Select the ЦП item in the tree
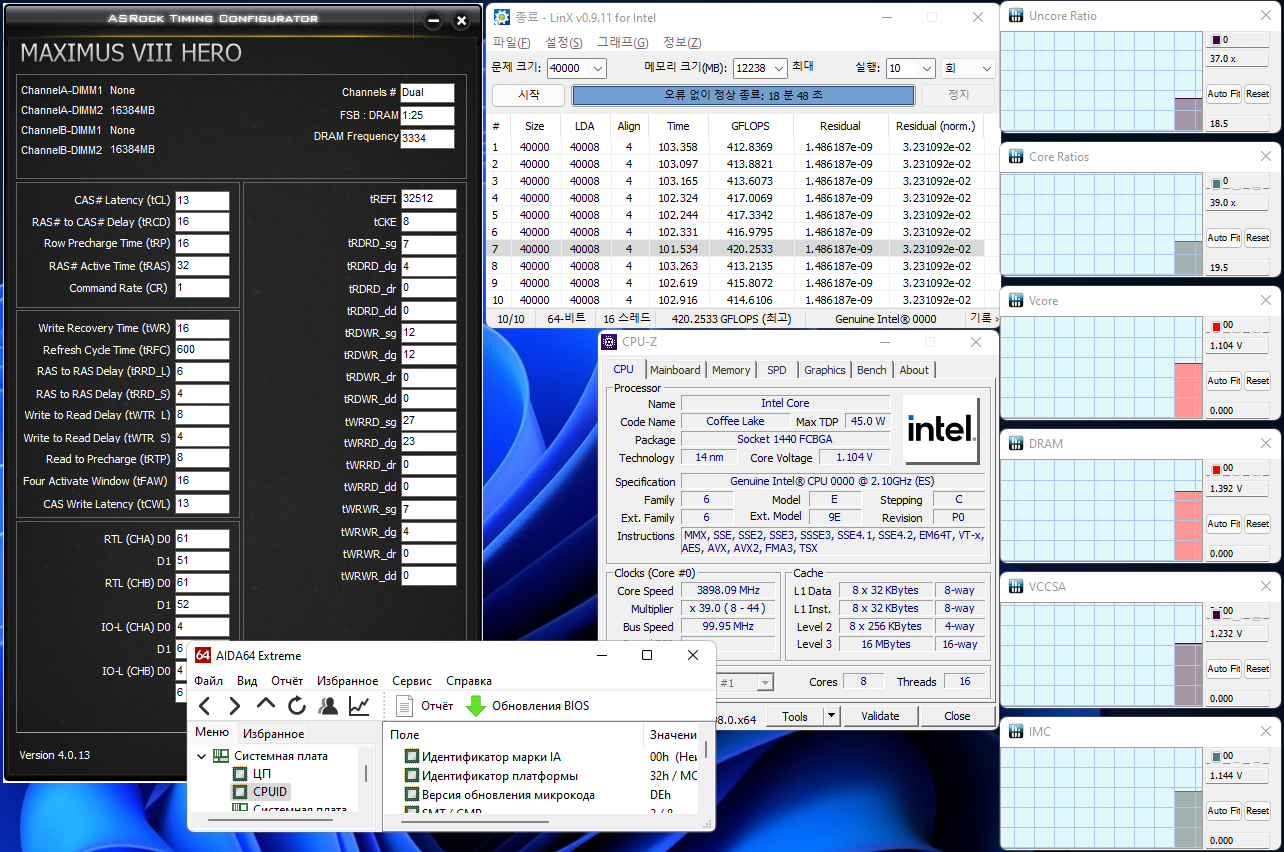This screenshot has width=1284, height=852. coord(262,774)
